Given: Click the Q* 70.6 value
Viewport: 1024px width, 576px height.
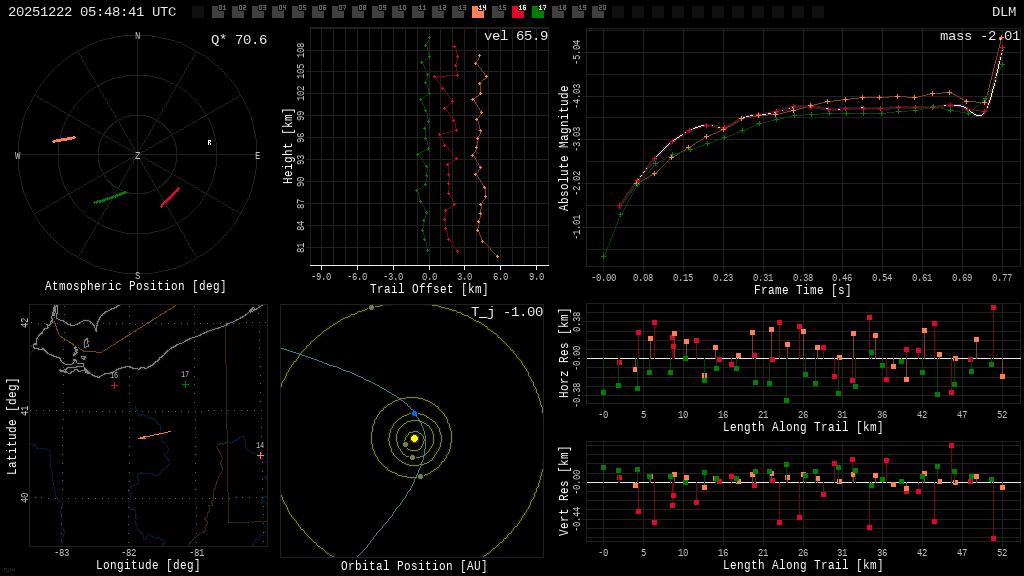Looking at the screenshot, I should 239,40.
